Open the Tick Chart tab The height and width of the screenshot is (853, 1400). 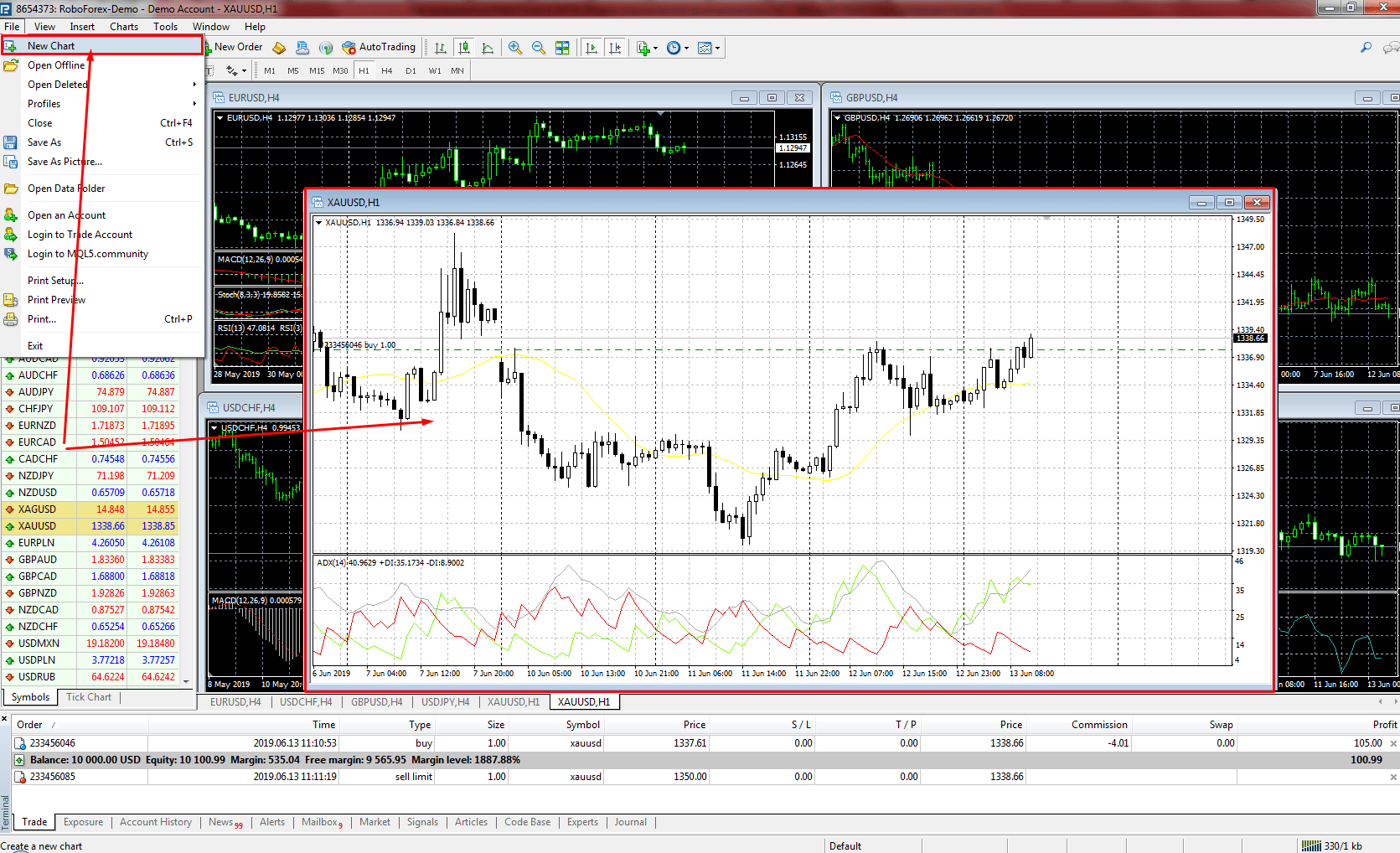click(x=89, y=697)
